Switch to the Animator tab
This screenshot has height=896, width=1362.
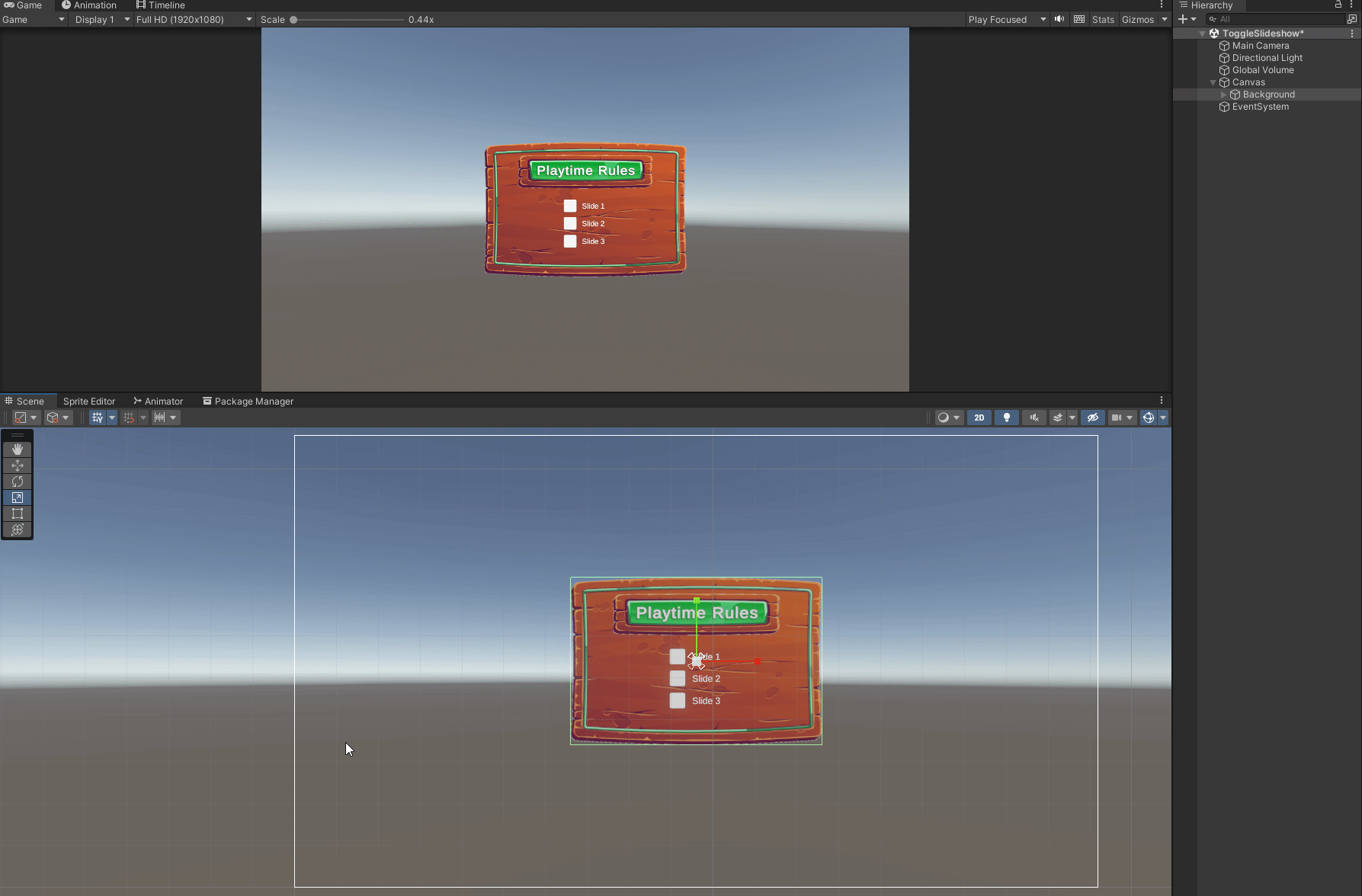[x=159, y=401]
